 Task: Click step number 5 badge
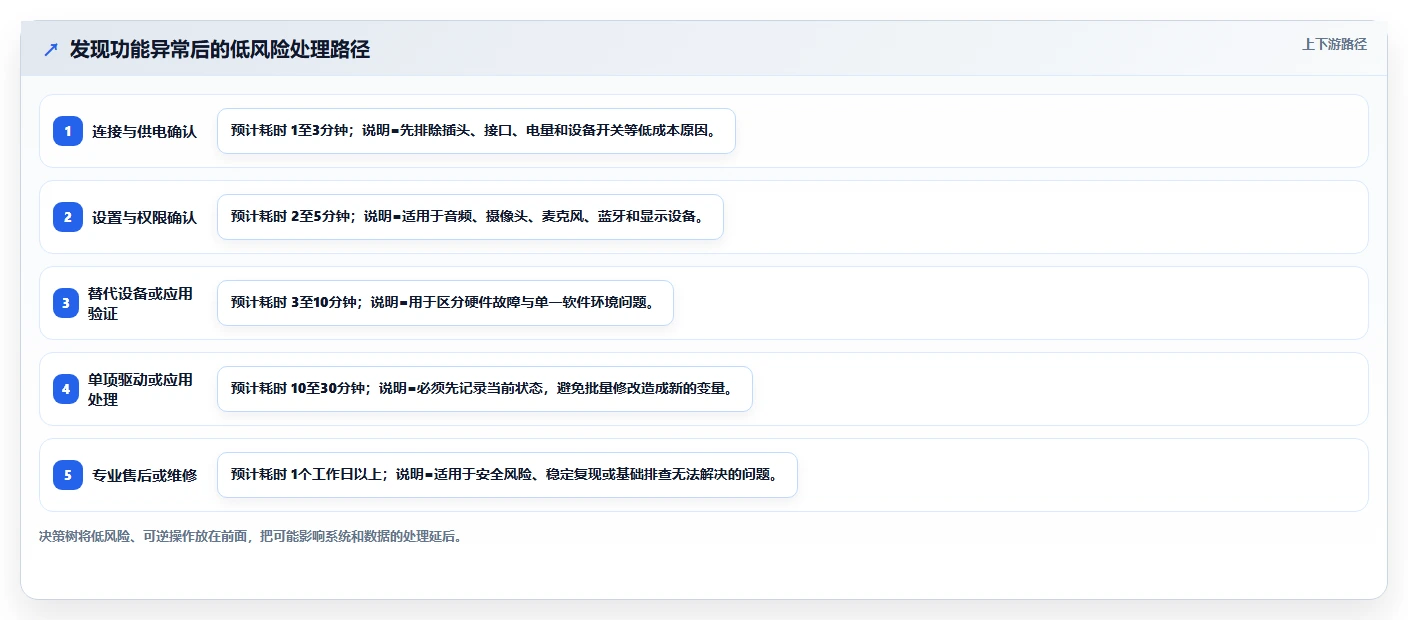tap(68, 475)
